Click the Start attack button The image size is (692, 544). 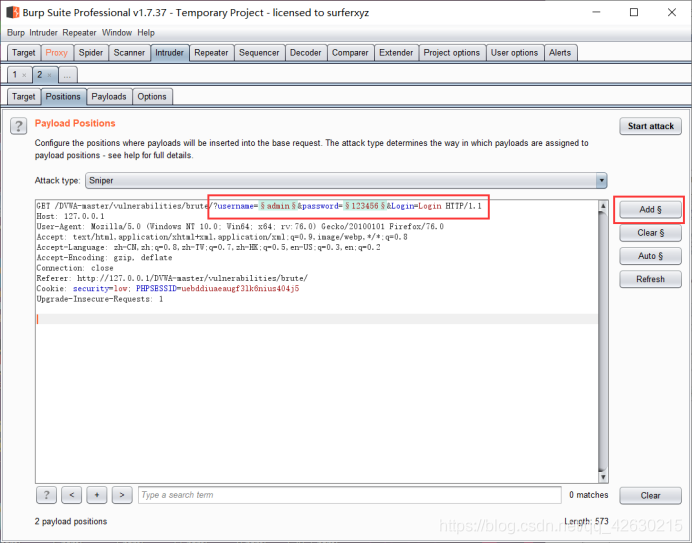coord(651,126)
